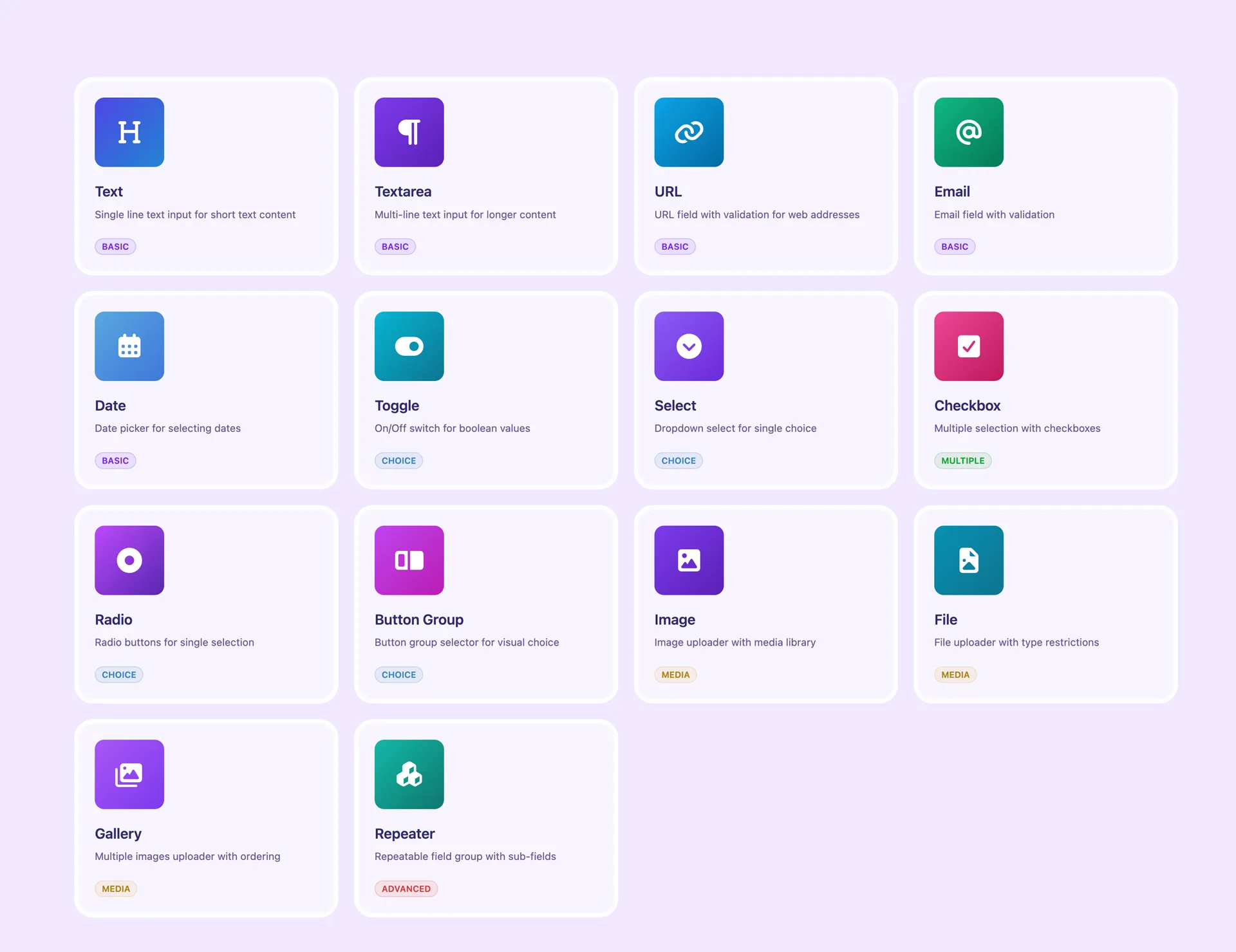Choose the Email at-sign icon
Viewport: 1236px width, 952px height.
click(x=968, y=132)
